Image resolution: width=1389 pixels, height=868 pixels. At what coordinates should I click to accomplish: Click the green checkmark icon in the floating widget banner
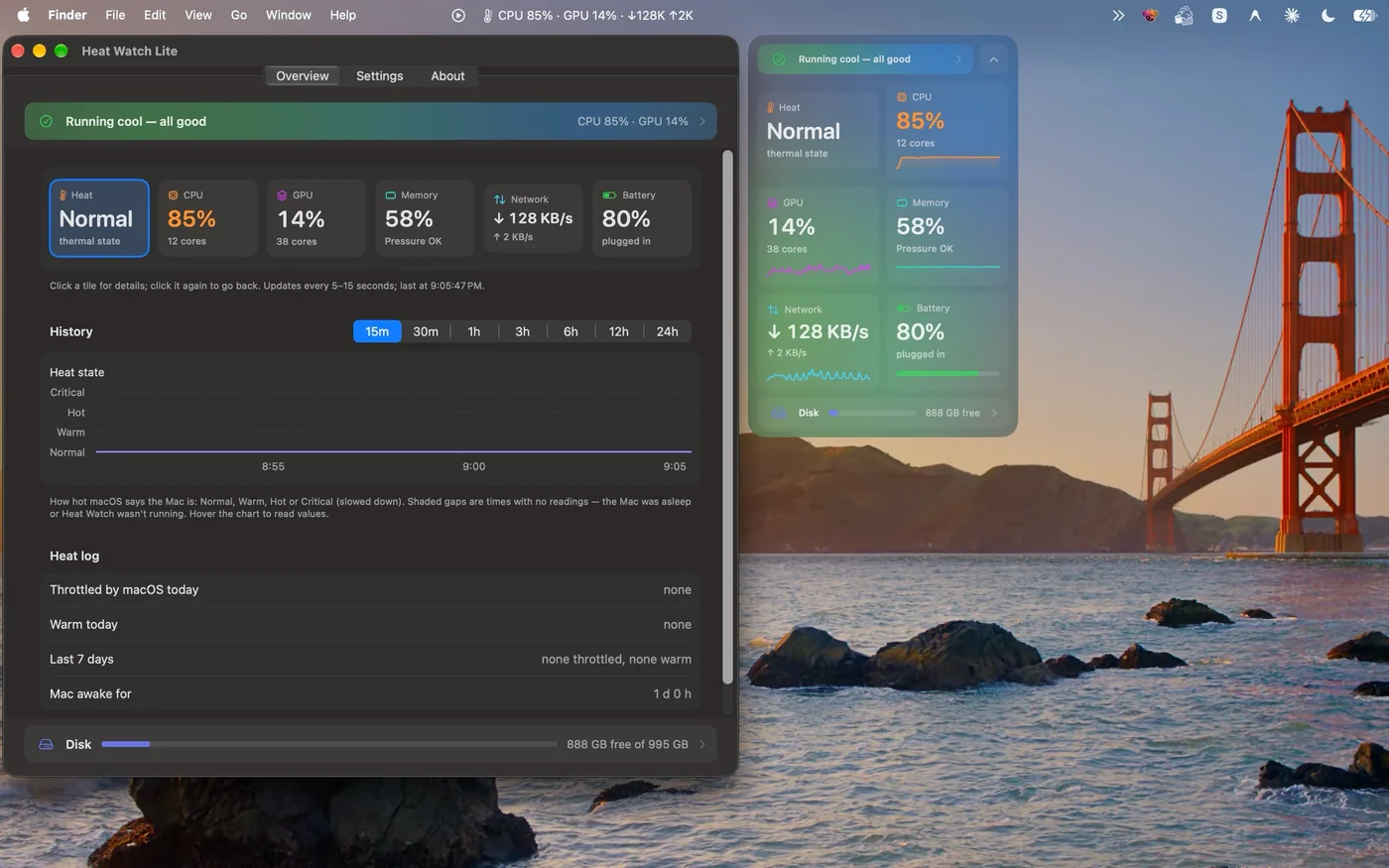(x=779, y=60)
